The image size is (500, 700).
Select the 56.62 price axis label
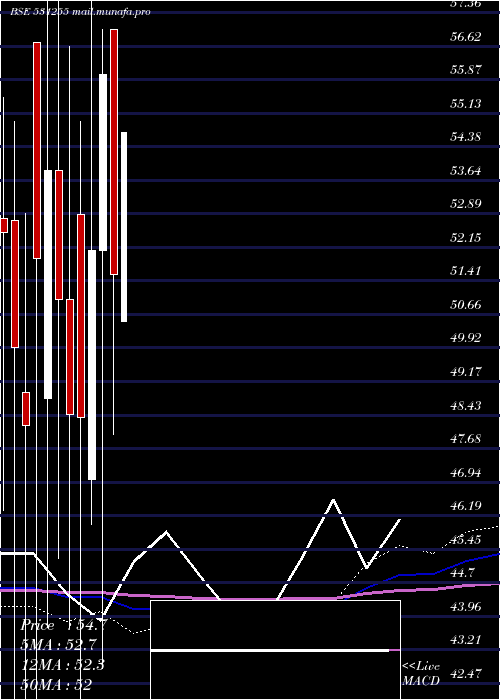coord(465,37)
